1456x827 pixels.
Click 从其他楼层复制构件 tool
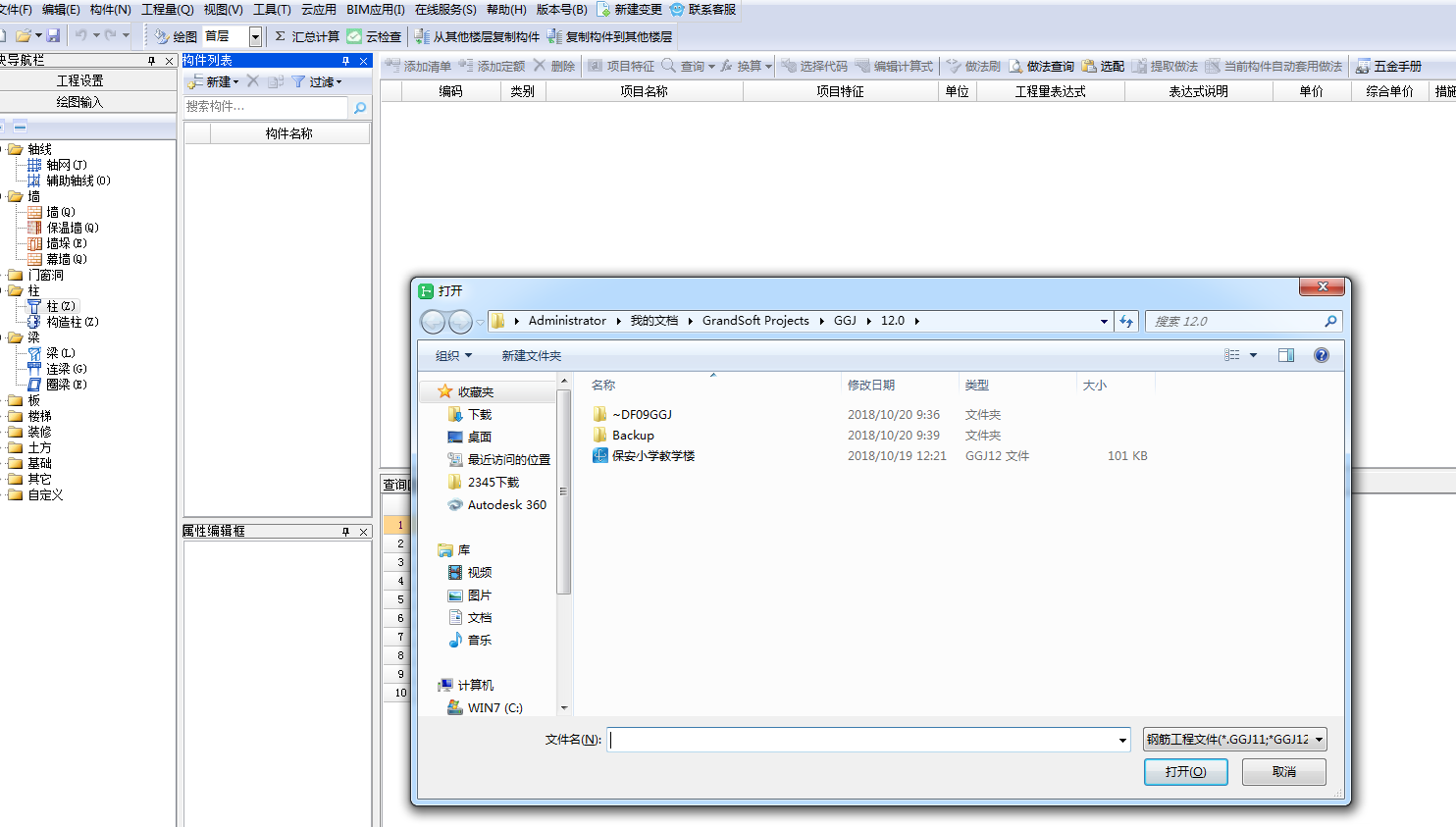click(477, 36)
